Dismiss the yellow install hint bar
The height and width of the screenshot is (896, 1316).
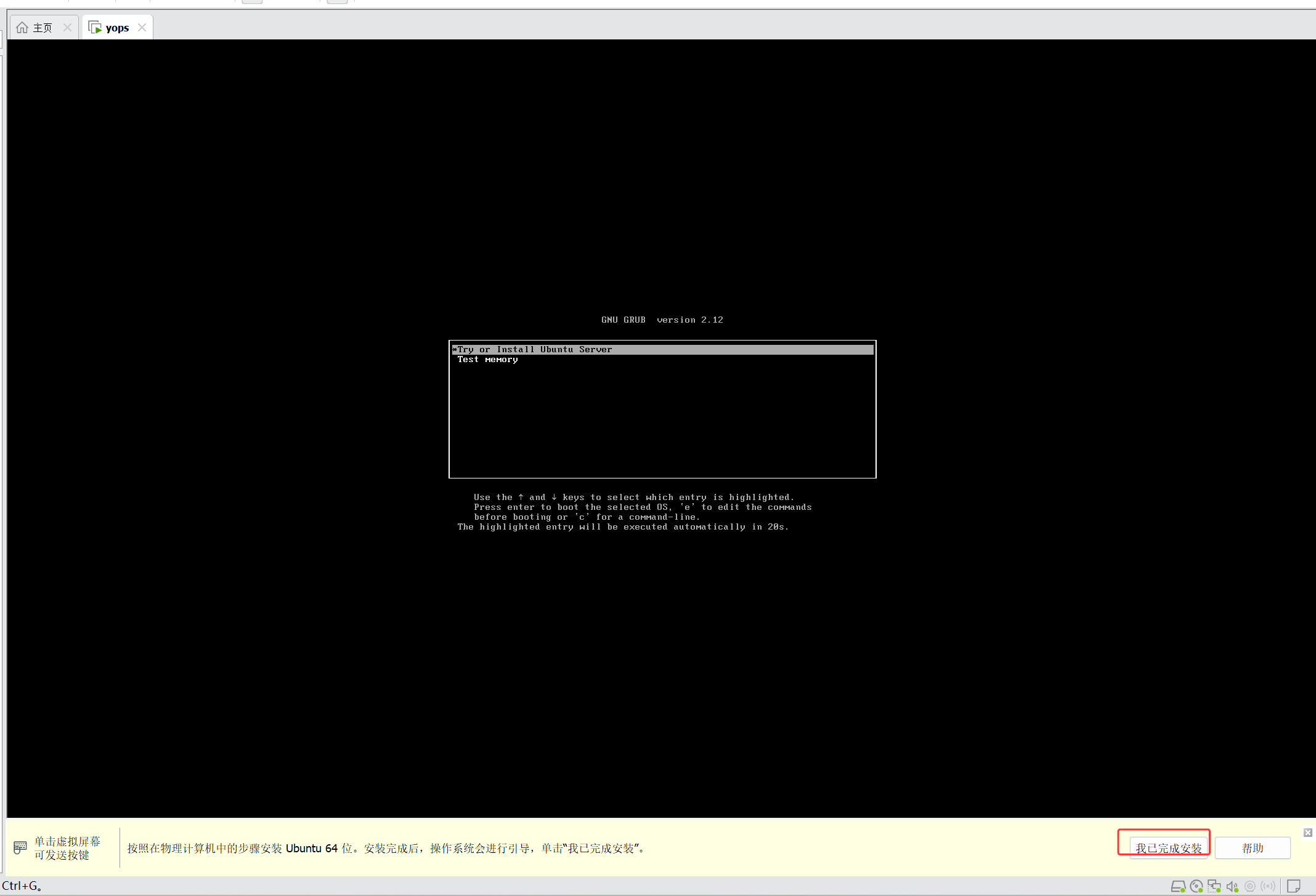click(1307, 833)
